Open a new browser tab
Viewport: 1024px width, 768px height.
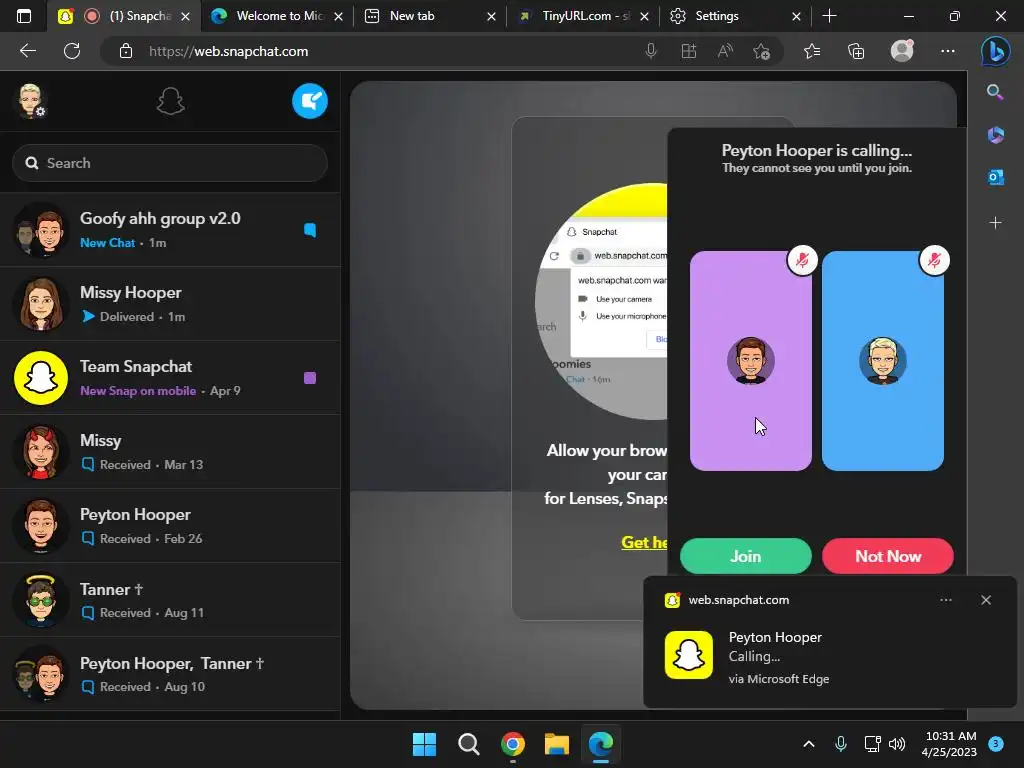pyautogui.click(x=829, y=16)
